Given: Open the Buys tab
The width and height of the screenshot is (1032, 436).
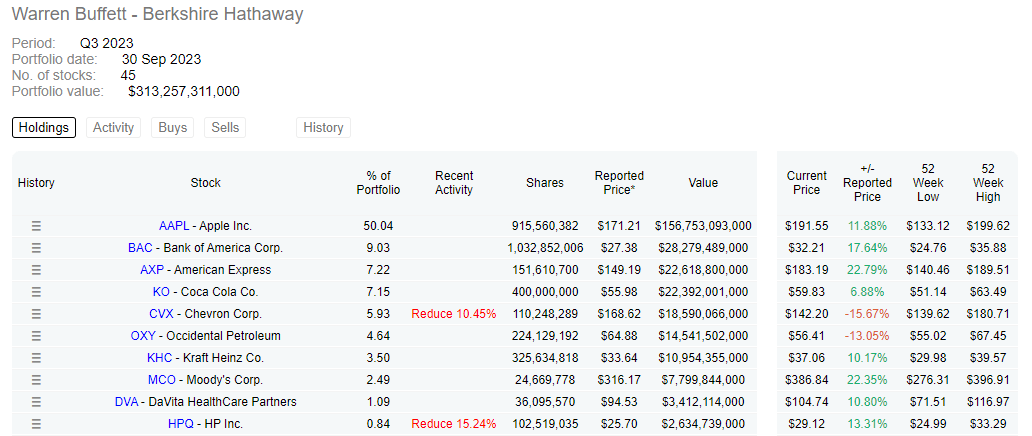Looking at the screenshot, I should coord(172,128).
